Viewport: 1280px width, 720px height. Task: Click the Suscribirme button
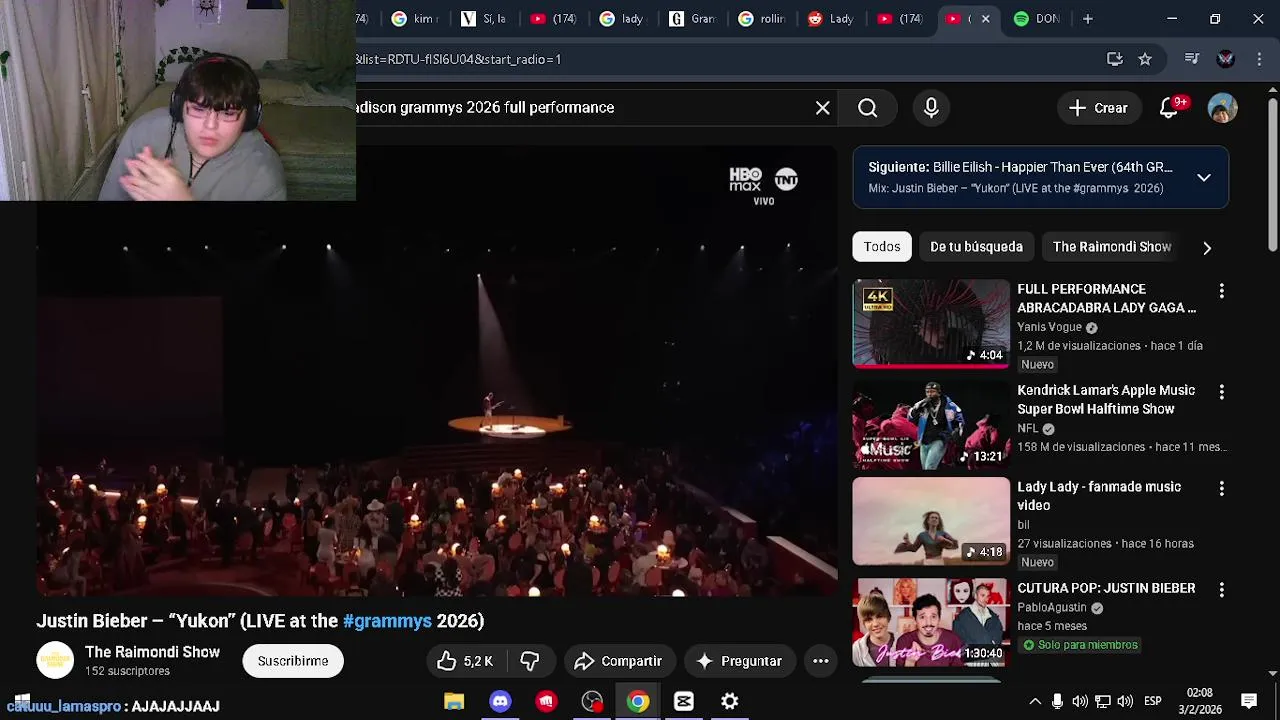[x=293, y=661]
